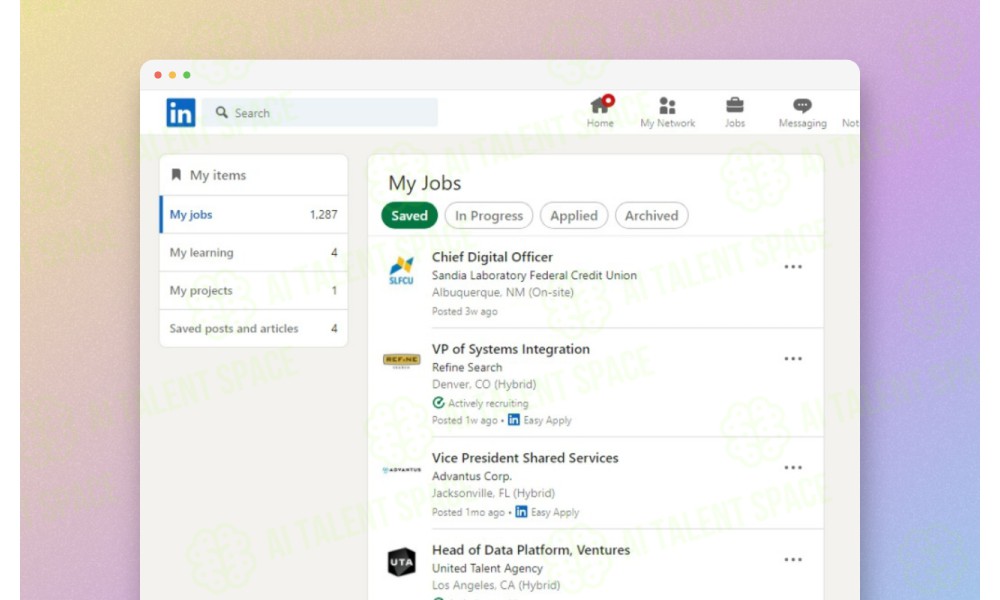Select My projects in the sidebar

pos(253,290)
